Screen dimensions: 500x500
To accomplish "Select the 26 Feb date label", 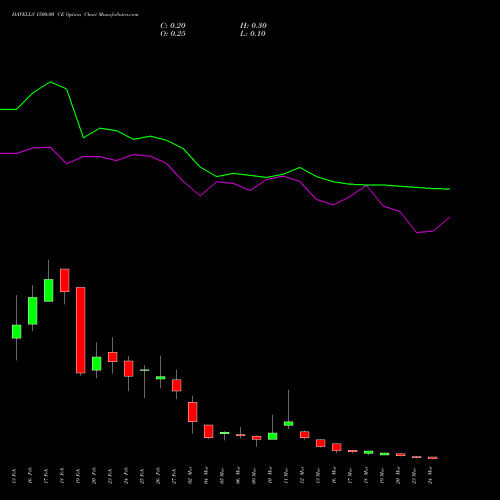I will (158, 476).
